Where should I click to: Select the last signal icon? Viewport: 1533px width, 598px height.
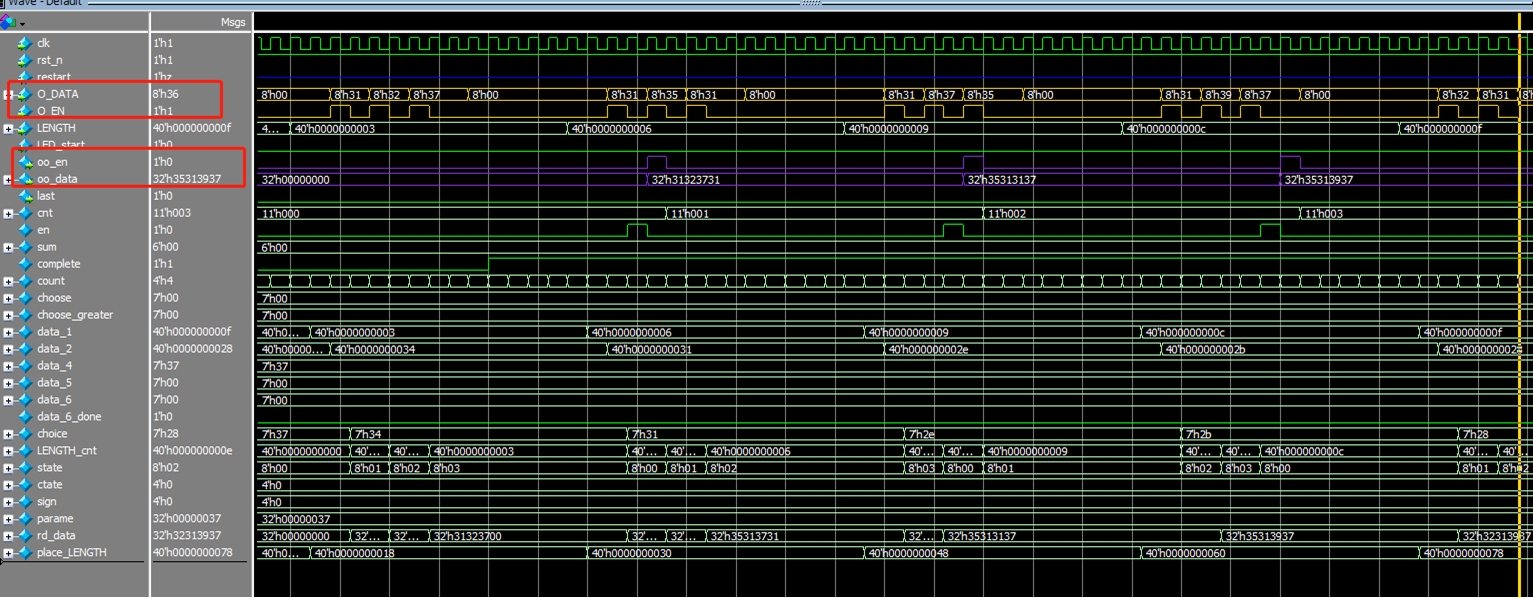pos(26,196)
